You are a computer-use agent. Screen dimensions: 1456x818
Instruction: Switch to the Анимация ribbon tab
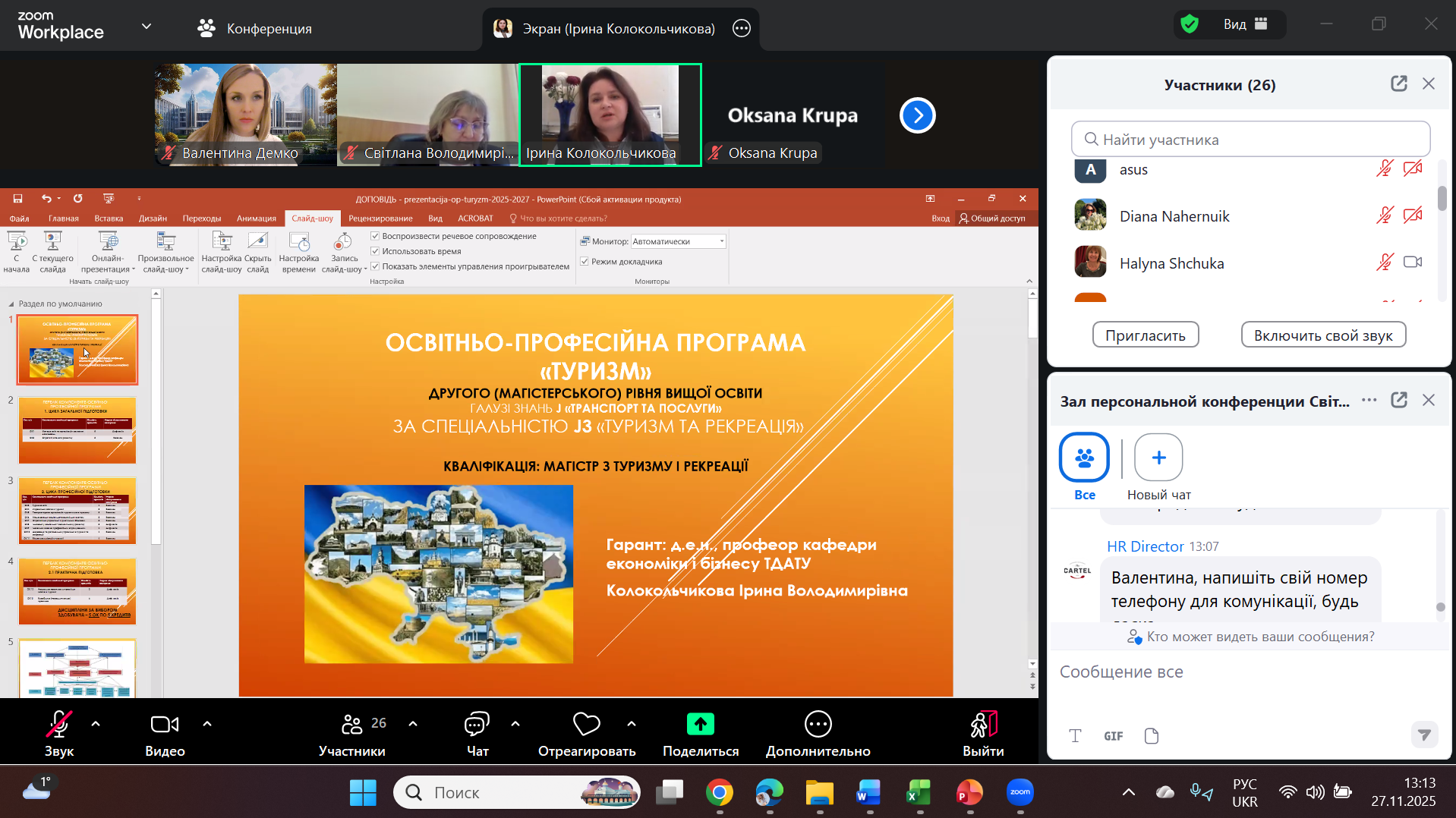click(x=256, y=219)
